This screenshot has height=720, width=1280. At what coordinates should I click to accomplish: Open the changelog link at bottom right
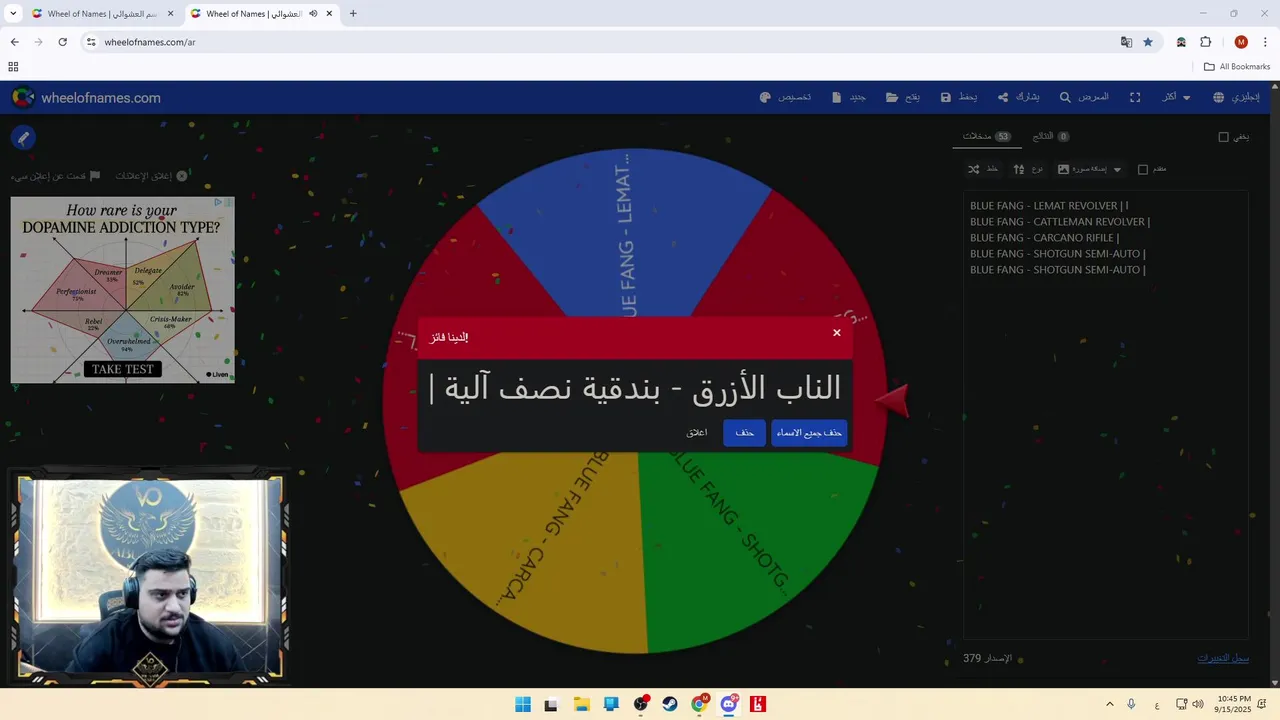point(1223,658)
